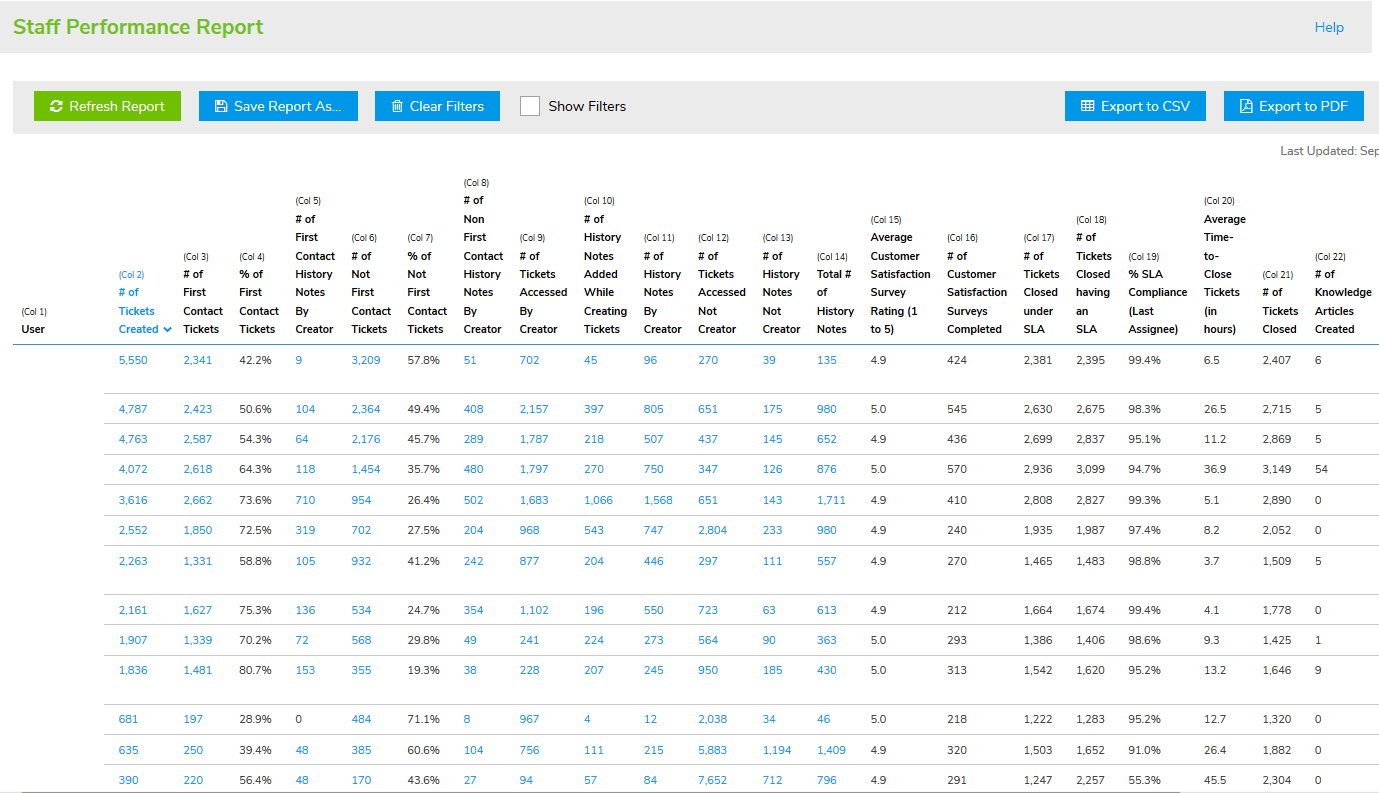
Task: Enable the Show Filters checkbox
Action: 530,106
